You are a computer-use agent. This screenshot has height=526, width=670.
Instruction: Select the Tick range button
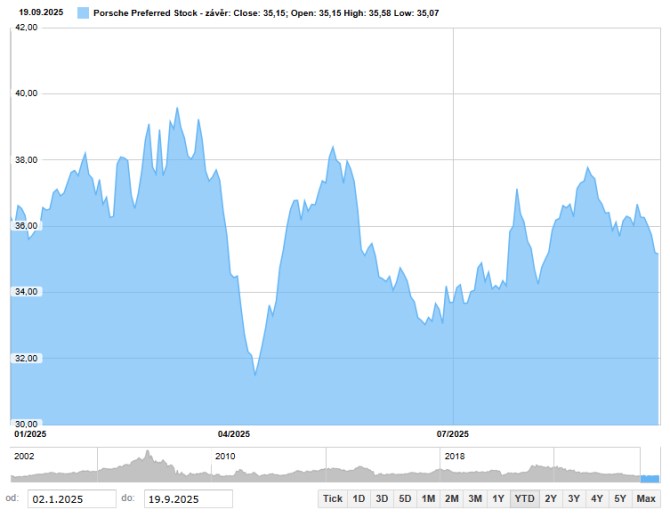pyautogui.click(x=332, y=499)
